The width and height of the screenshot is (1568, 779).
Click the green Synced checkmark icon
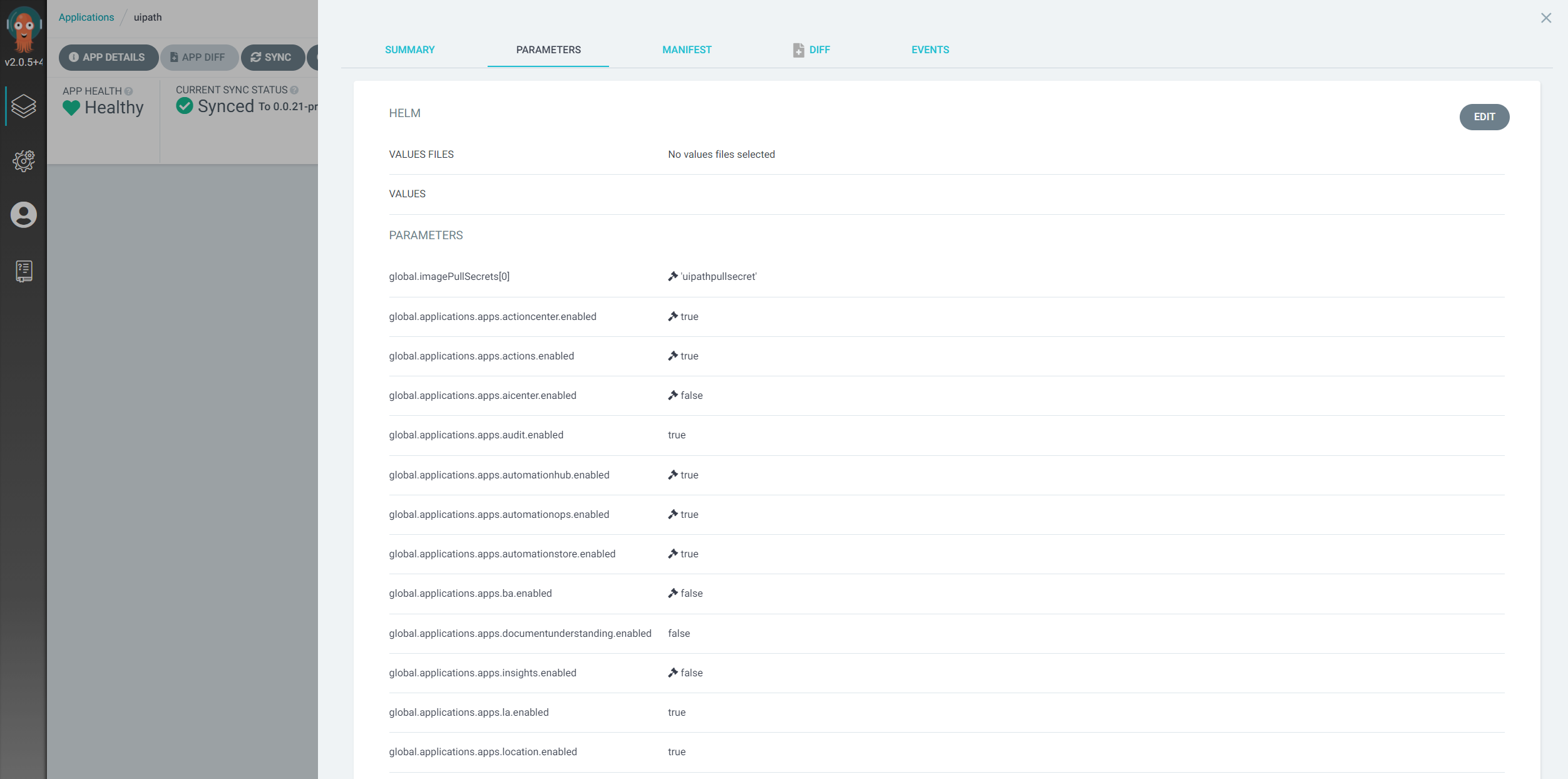pyautogui.click(x=183, y=106)
